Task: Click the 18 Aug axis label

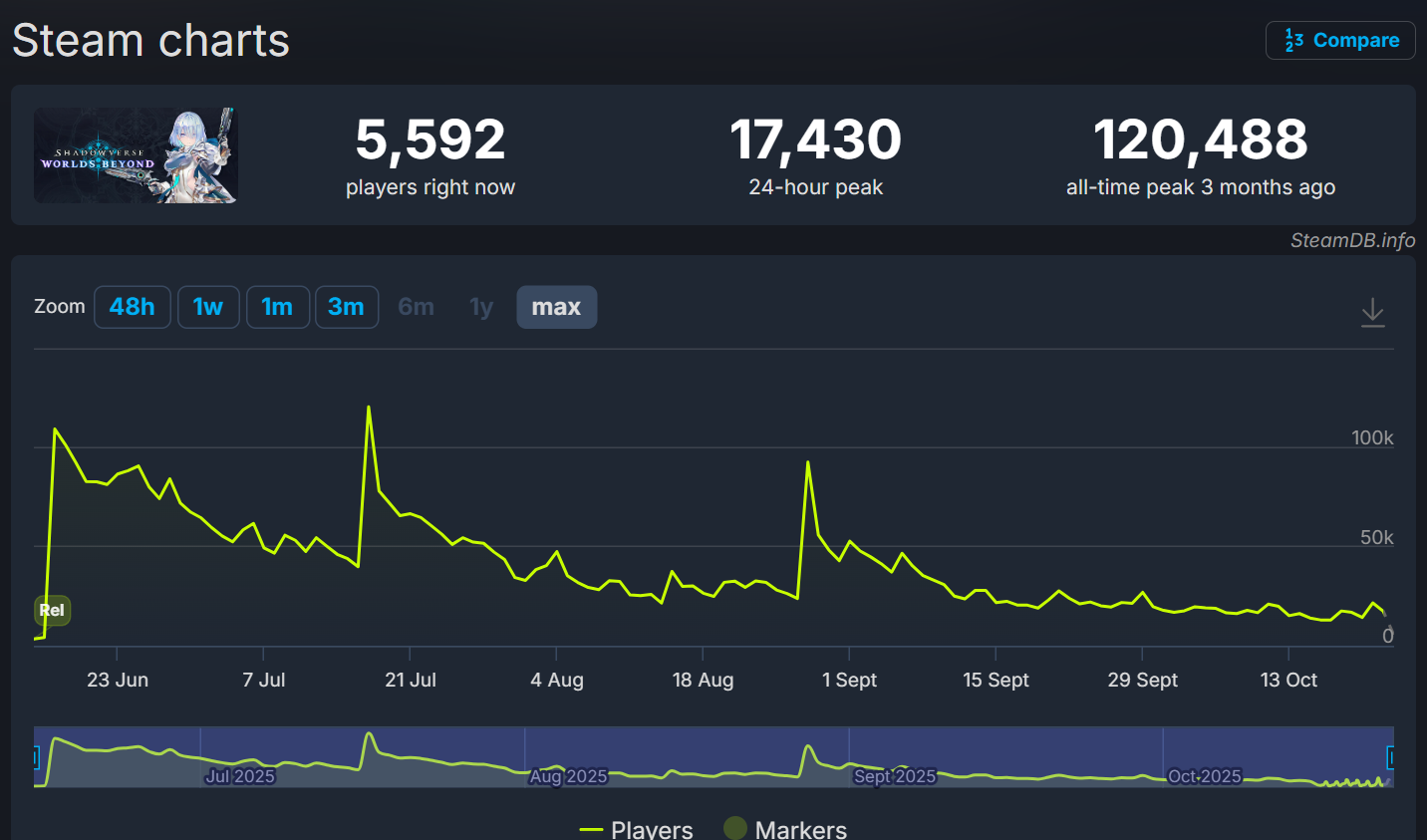Action: point(703,680)
